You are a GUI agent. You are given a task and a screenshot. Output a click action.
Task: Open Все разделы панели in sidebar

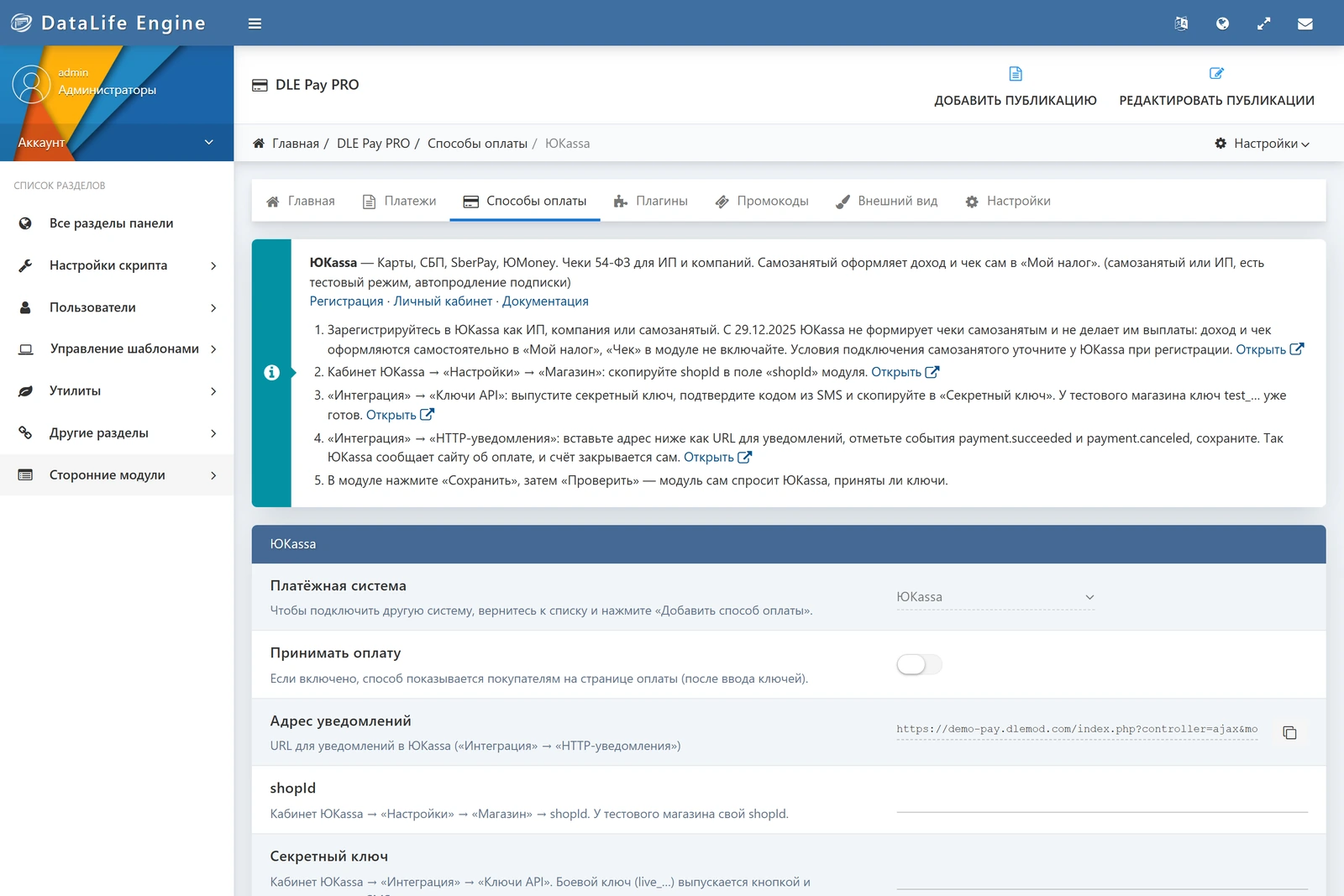117,223
